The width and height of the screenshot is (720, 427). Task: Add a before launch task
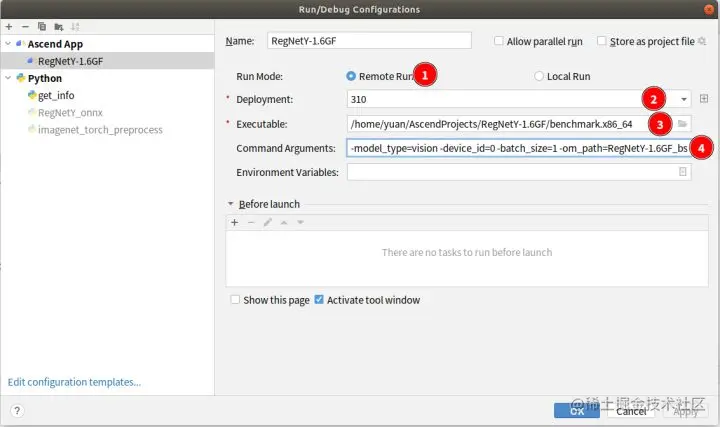coord(235,222)
